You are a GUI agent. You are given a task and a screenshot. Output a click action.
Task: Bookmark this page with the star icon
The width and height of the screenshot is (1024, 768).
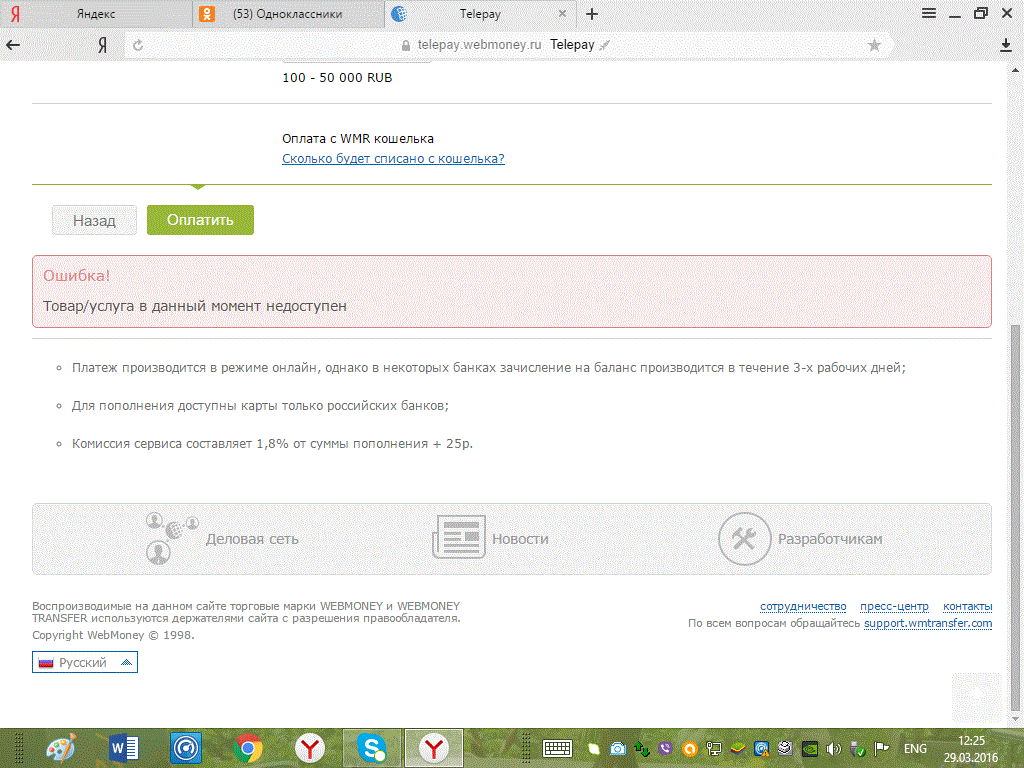click(x=874, y=45)
